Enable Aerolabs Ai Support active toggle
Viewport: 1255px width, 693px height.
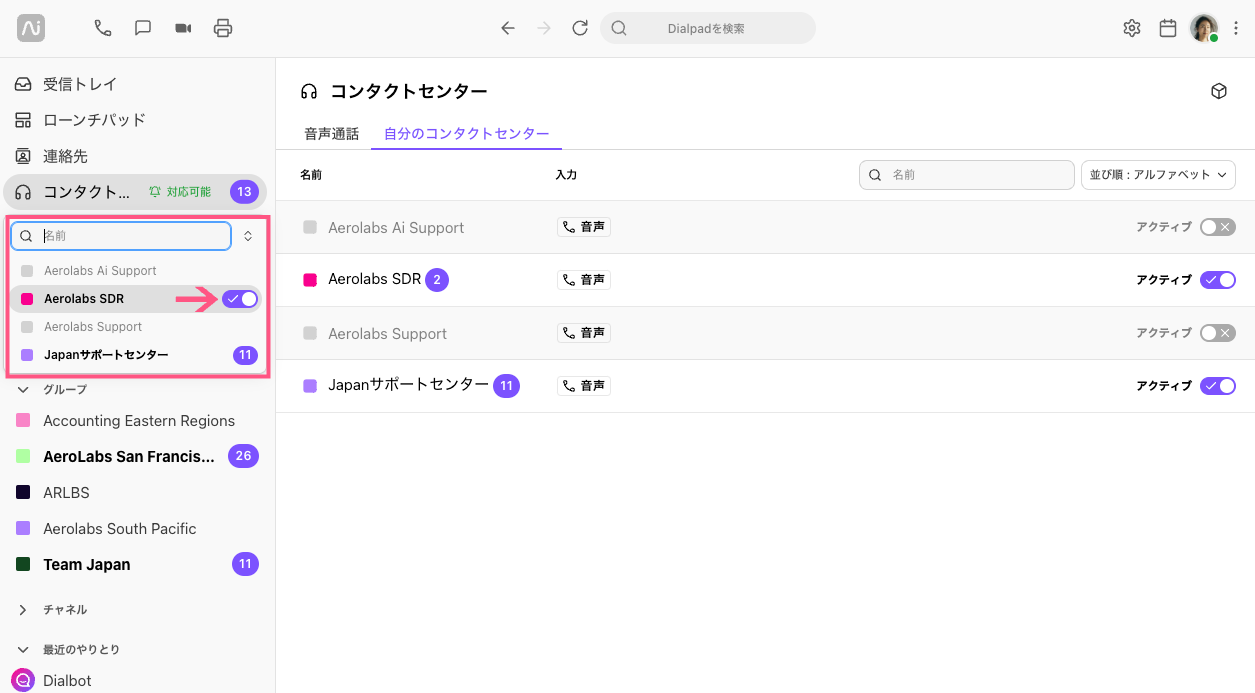[1218, 227]
